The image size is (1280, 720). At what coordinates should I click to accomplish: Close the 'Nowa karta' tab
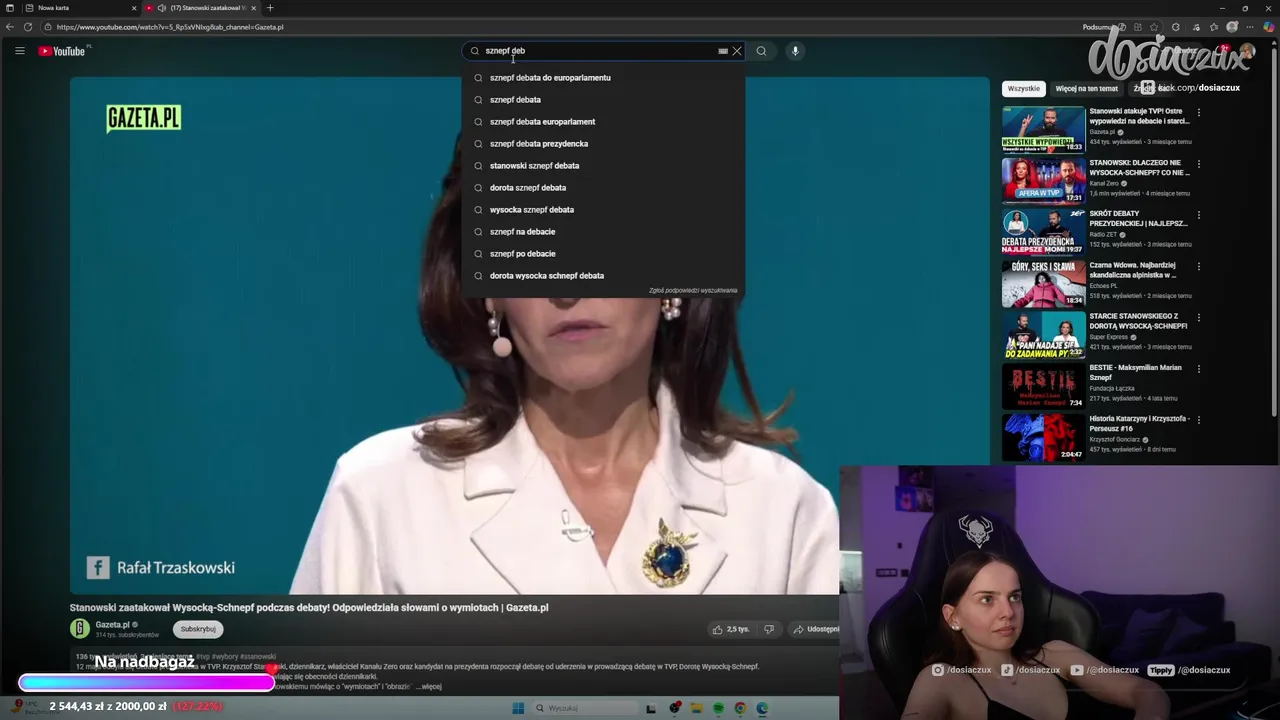tap(134, 8)
